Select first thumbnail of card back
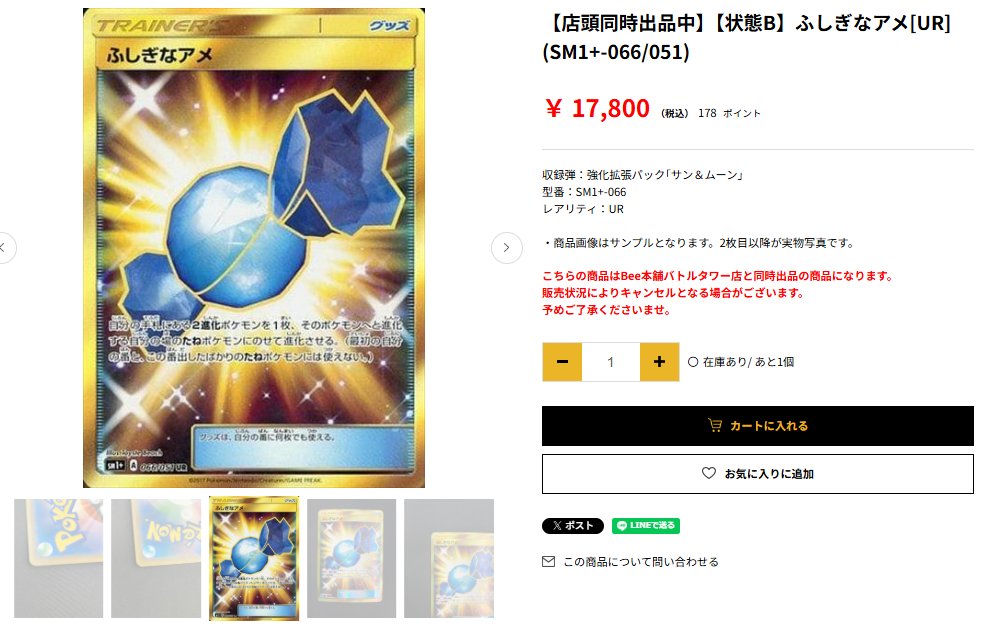 pos(58,558)
